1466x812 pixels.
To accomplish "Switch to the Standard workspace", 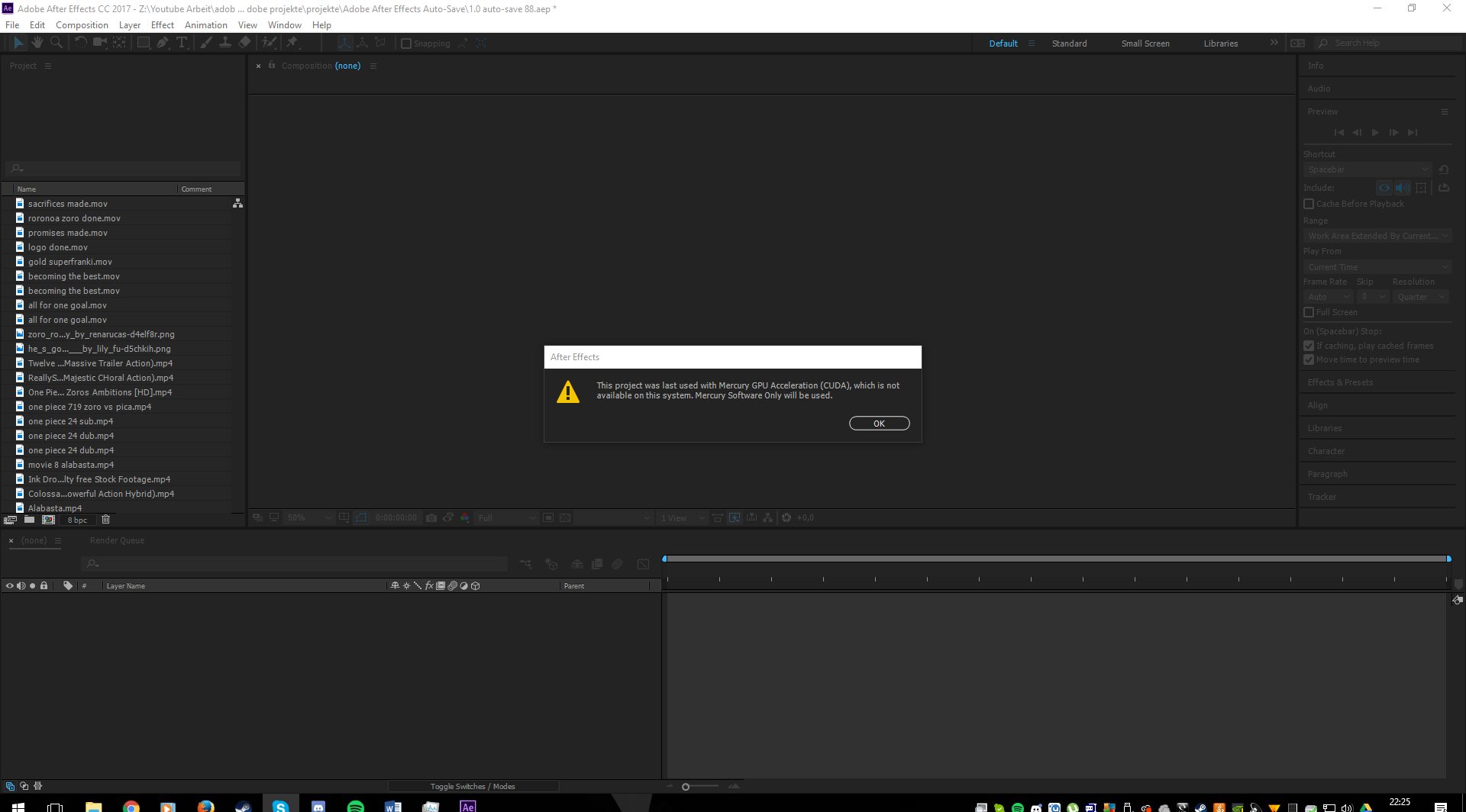I will coord(1069,43).
